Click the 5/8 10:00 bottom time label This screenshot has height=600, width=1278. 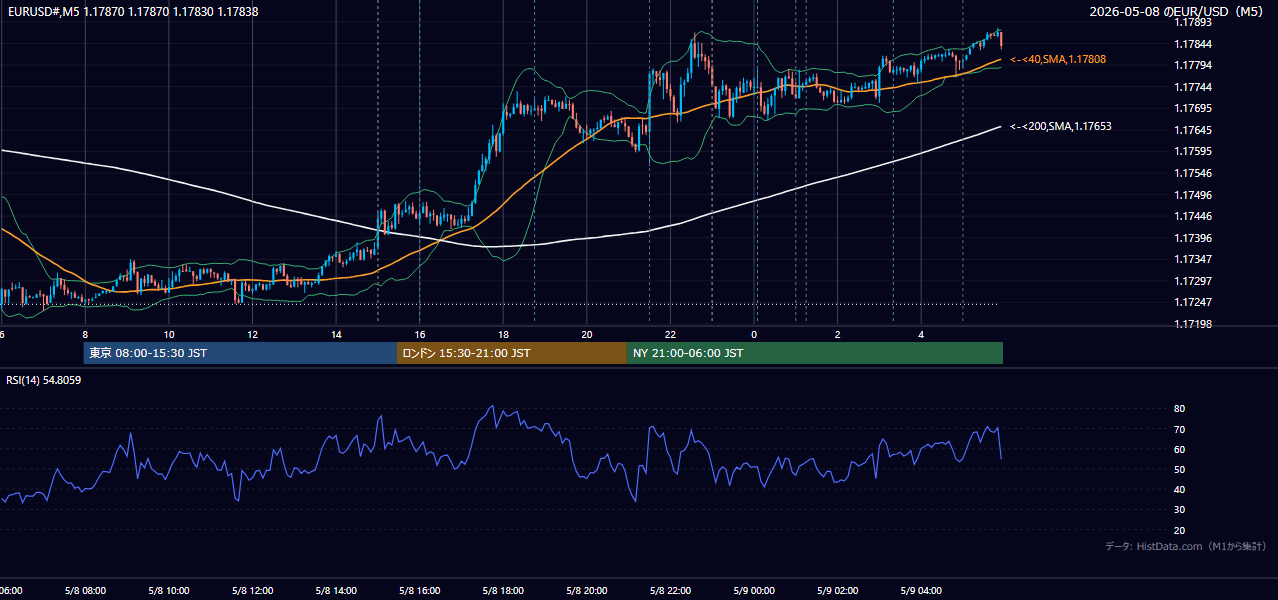[169, 590]
